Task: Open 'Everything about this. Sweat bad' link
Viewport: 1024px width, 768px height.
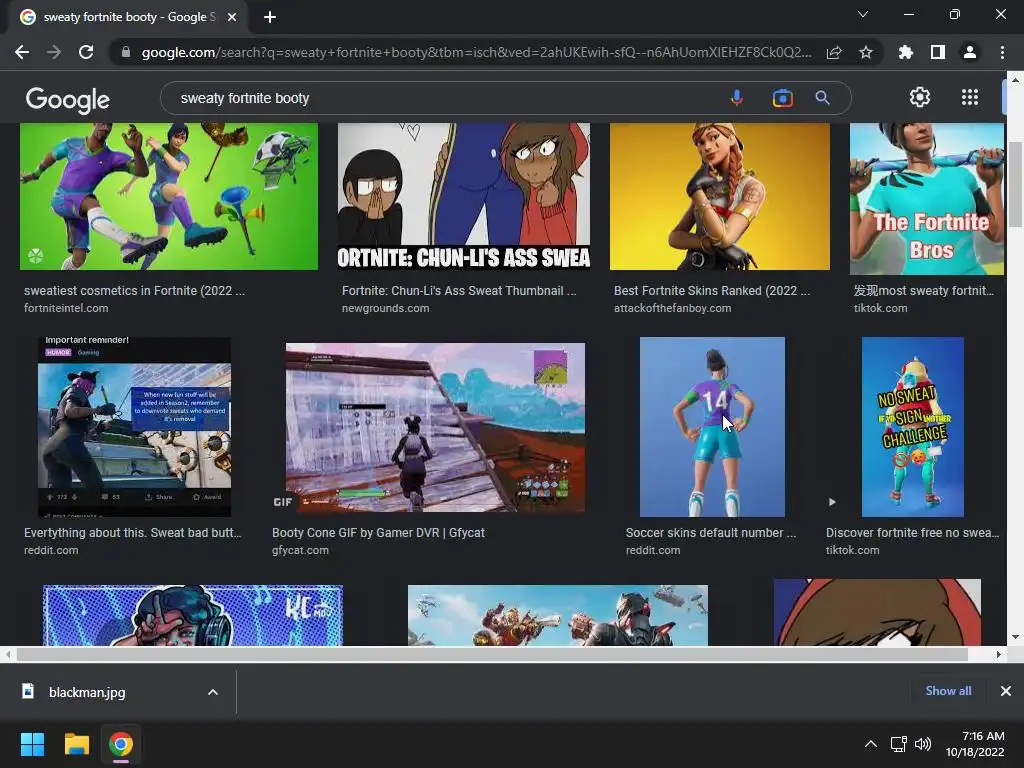Action: [133, 533]
